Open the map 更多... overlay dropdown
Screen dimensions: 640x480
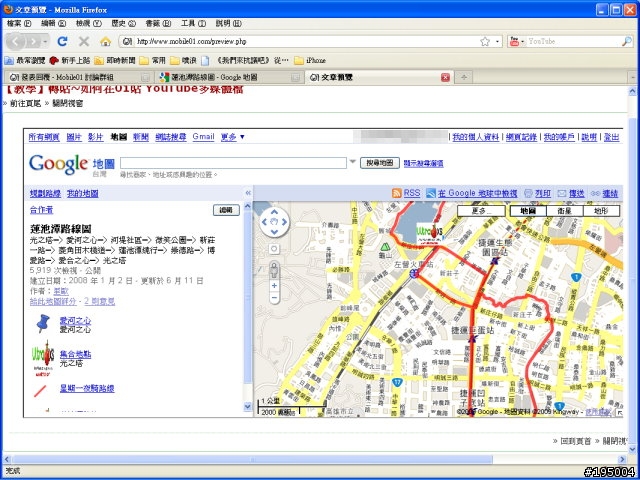481,211
